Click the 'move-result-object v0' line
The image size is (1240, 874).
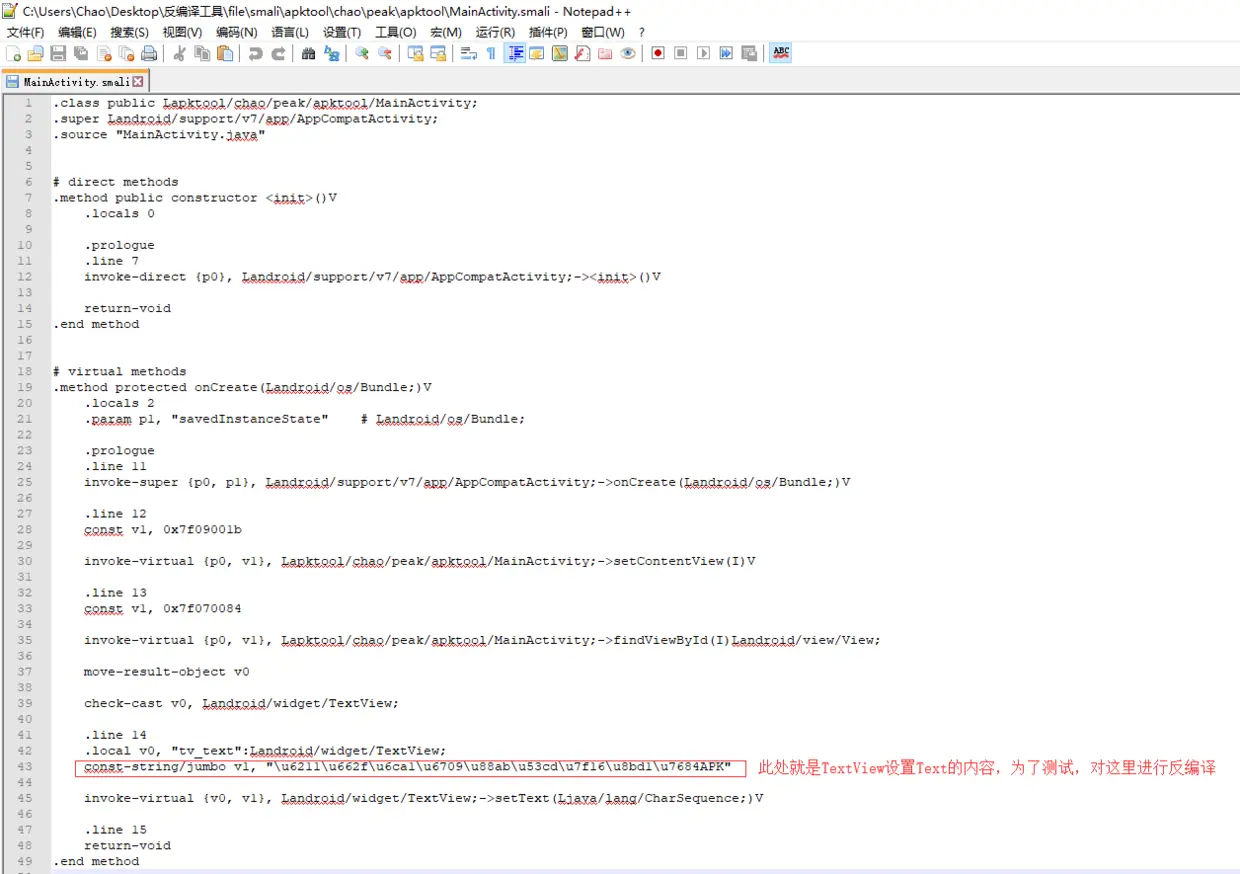click(167, 672)
